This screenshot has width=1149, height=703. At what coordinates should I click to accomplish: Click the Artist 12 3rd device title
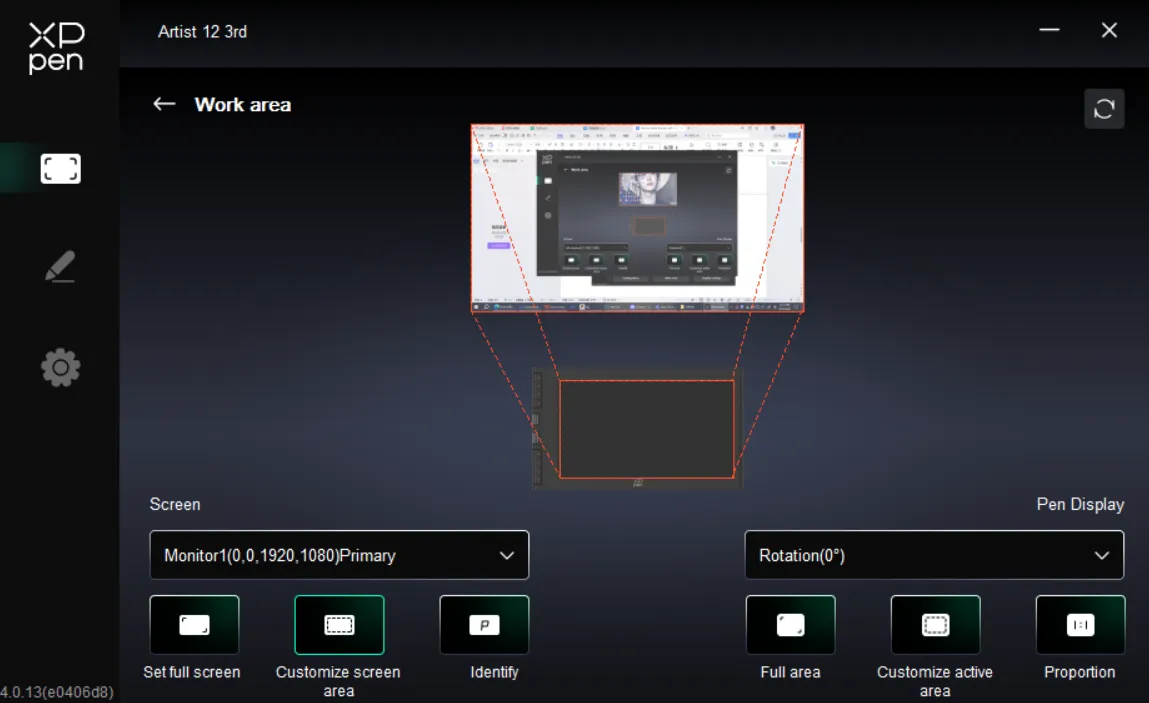coord(202,32)
